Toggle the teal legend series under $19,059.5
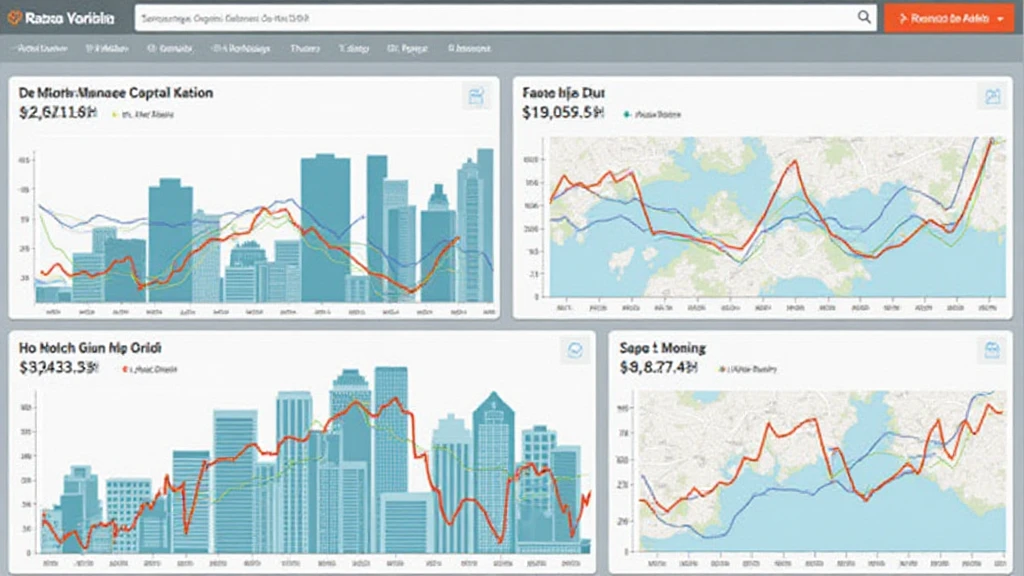Image resolution: width=1024 pixels, height=576 pixels. click(x=626, y=115)
